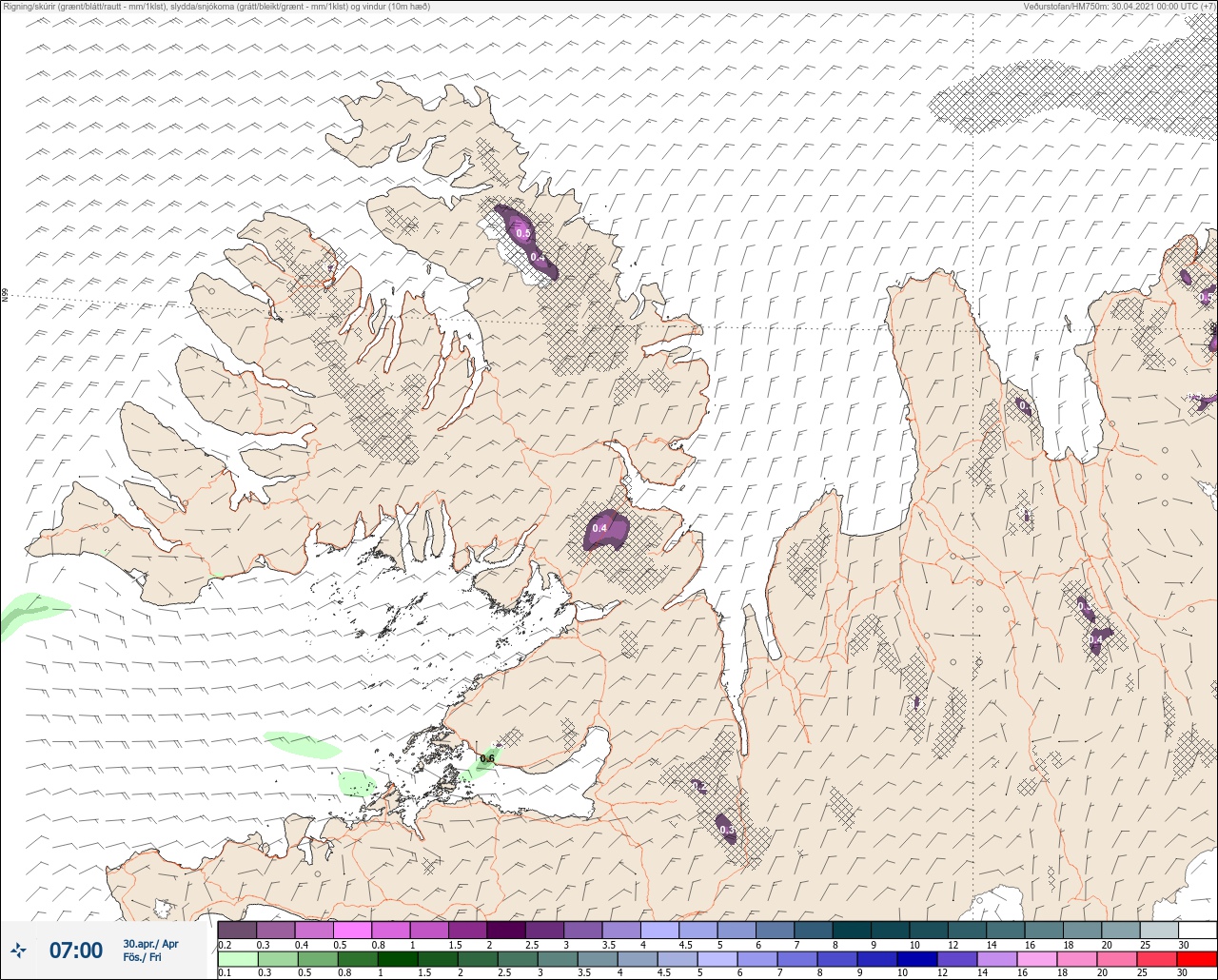Select upper legend swatch starting at 3.5

(x=621, y=930)
